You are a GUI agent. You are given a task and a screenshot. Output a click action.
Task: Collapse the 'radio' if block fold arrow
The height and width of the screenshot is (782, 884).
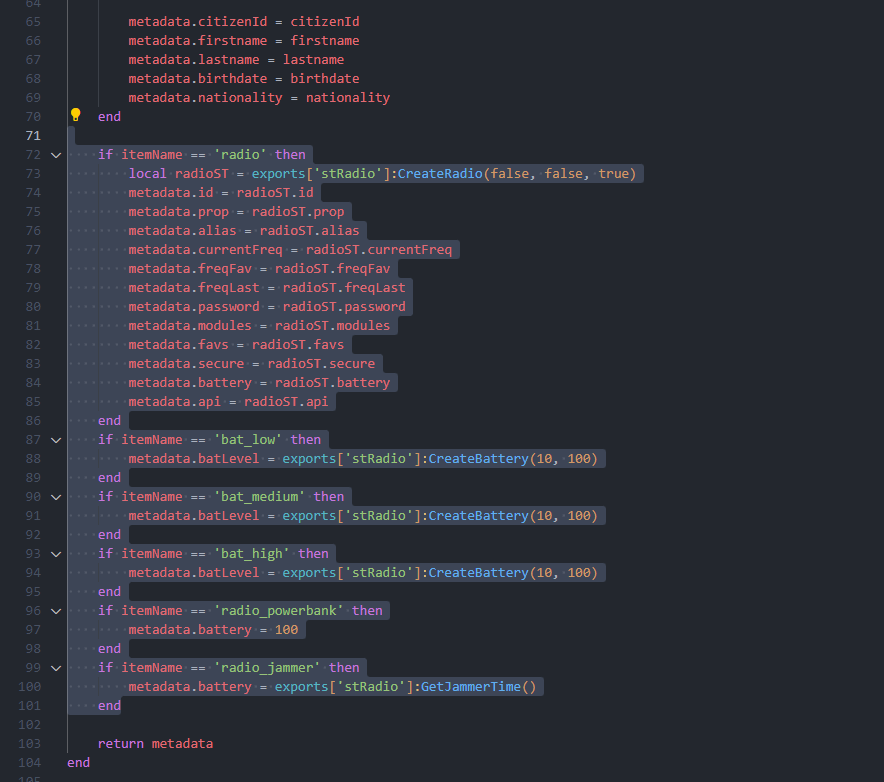[56, 155]
